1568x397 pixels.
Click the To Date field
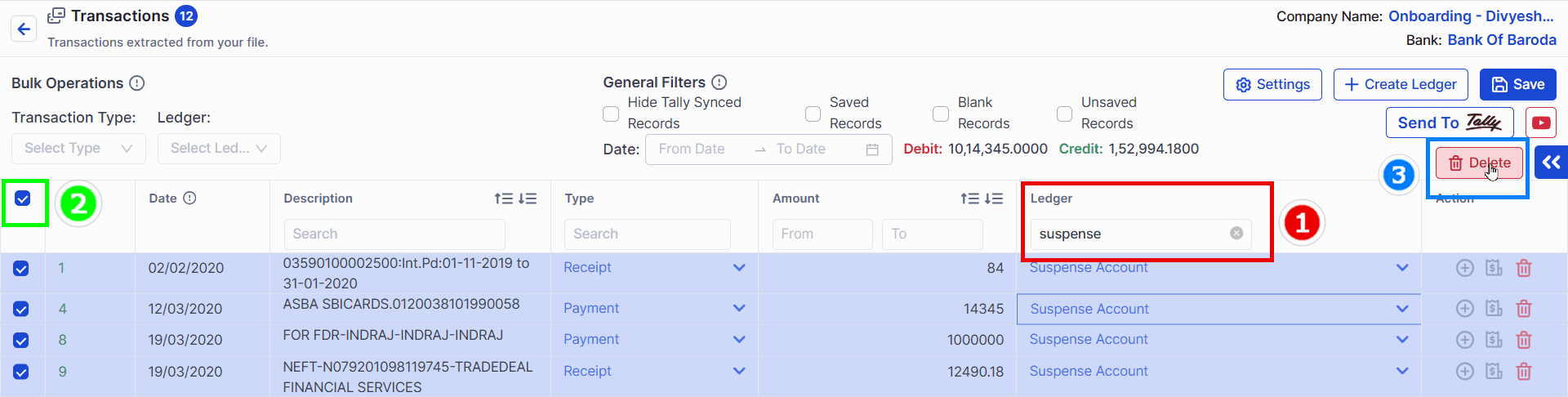coord(813,149)
